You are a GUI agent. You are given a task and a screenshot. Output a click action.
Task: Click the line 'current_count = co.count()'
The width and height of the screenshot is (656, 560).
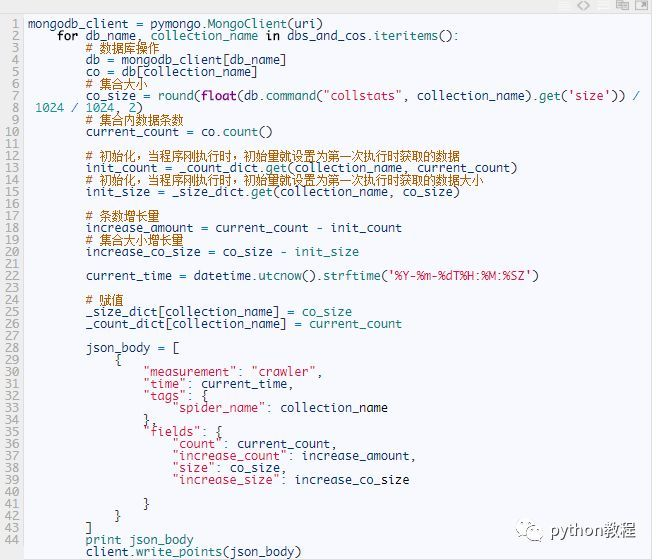click(x=179, y=132)
